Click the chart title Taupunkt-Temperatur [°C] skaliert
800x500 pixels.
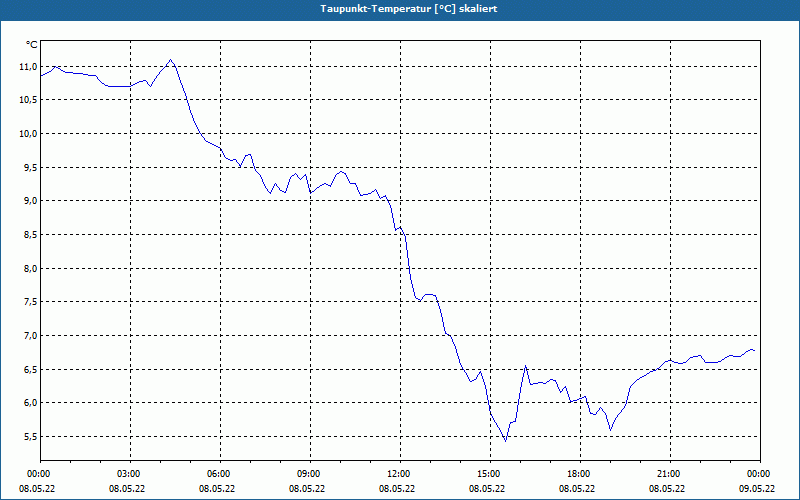click(409, 9)
